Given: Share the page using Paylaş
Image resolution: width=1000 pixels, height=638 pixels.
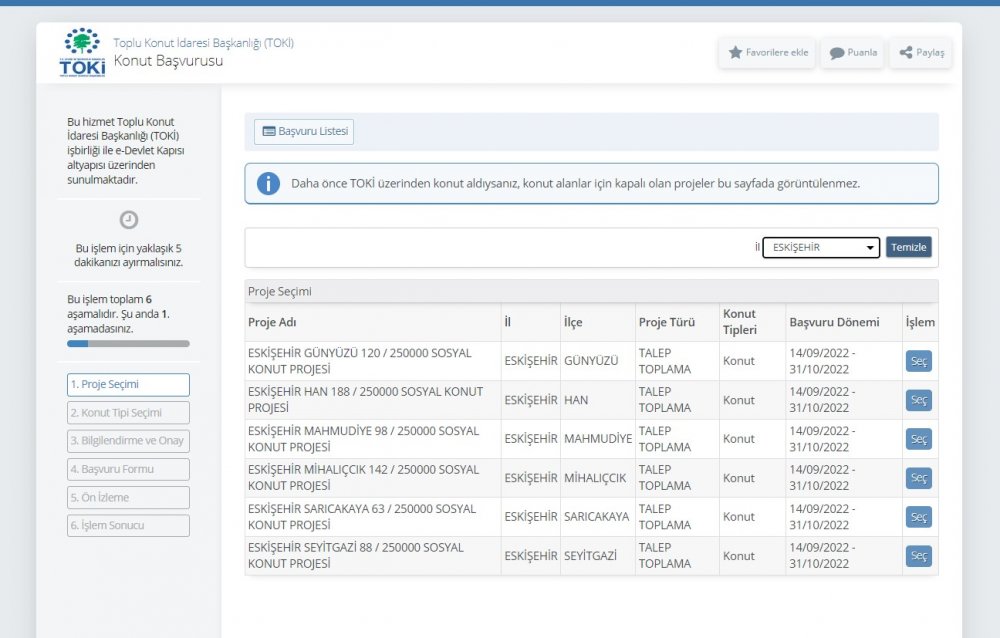Looking at the screenshot, I should 921,52.
